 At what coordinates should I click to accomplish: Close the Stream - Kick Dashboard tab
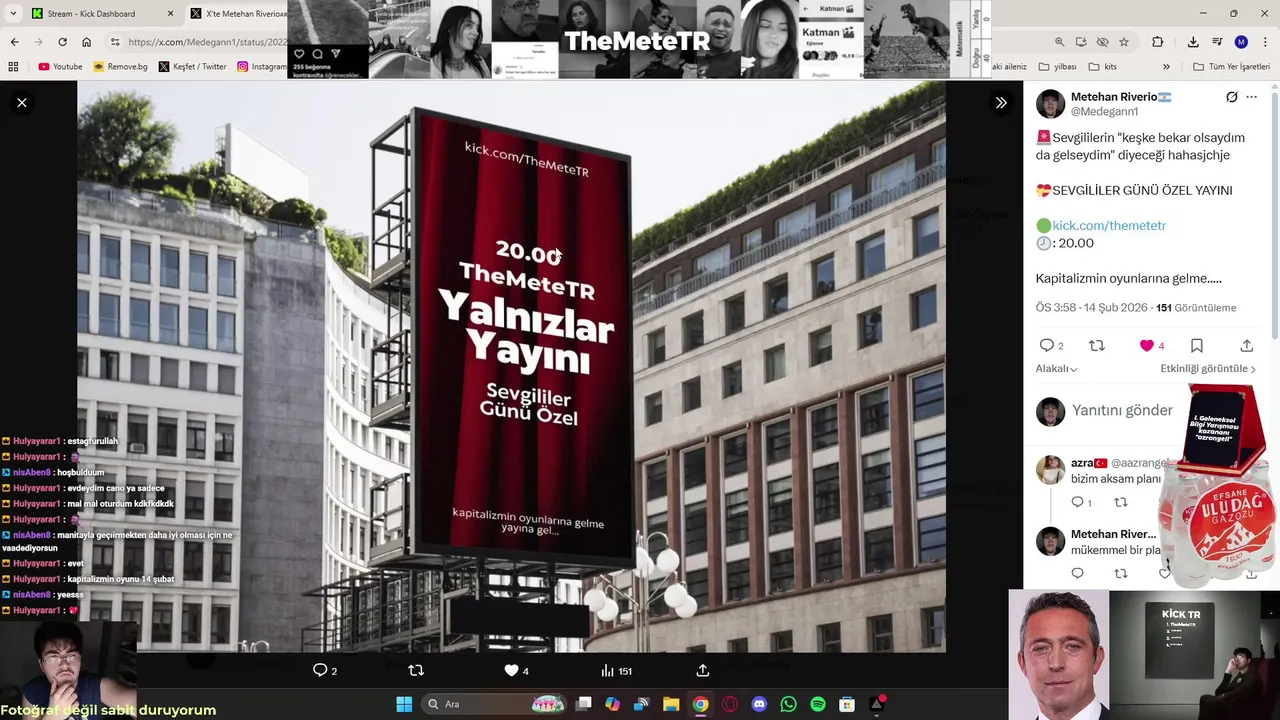point(170,14)
